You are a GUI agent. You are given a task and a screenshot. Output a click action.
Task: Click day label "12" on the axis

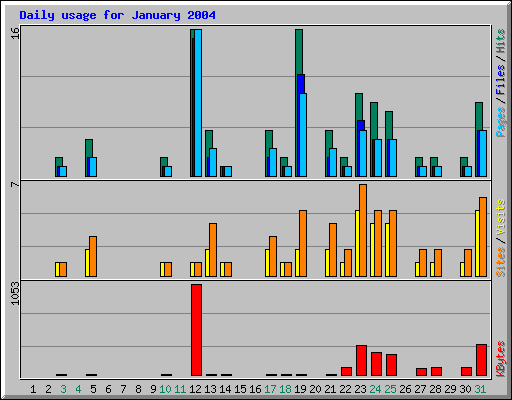(x=196, y=389)
